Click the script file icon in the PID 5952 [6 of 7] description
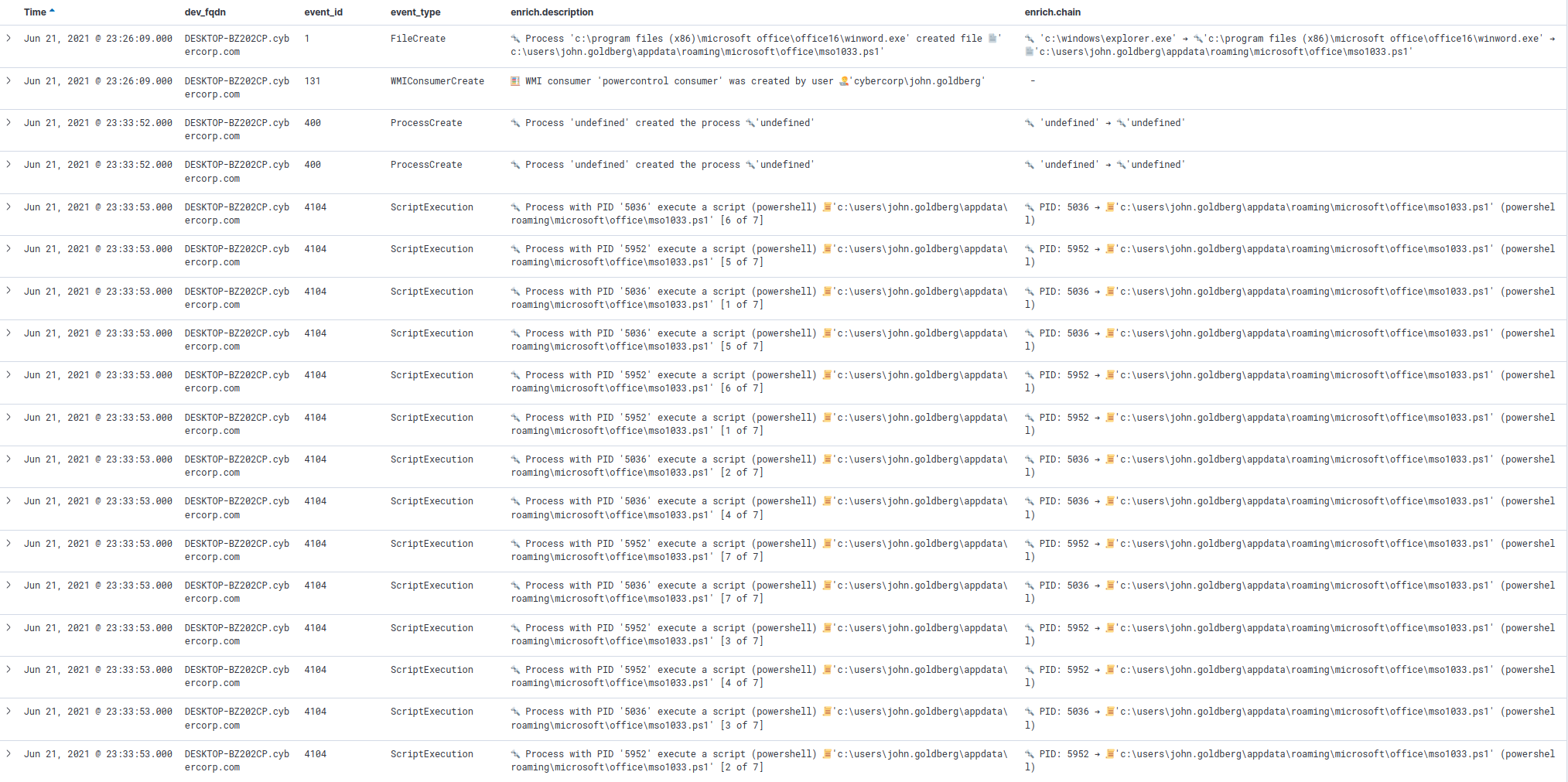 click(x=827, y=375)
